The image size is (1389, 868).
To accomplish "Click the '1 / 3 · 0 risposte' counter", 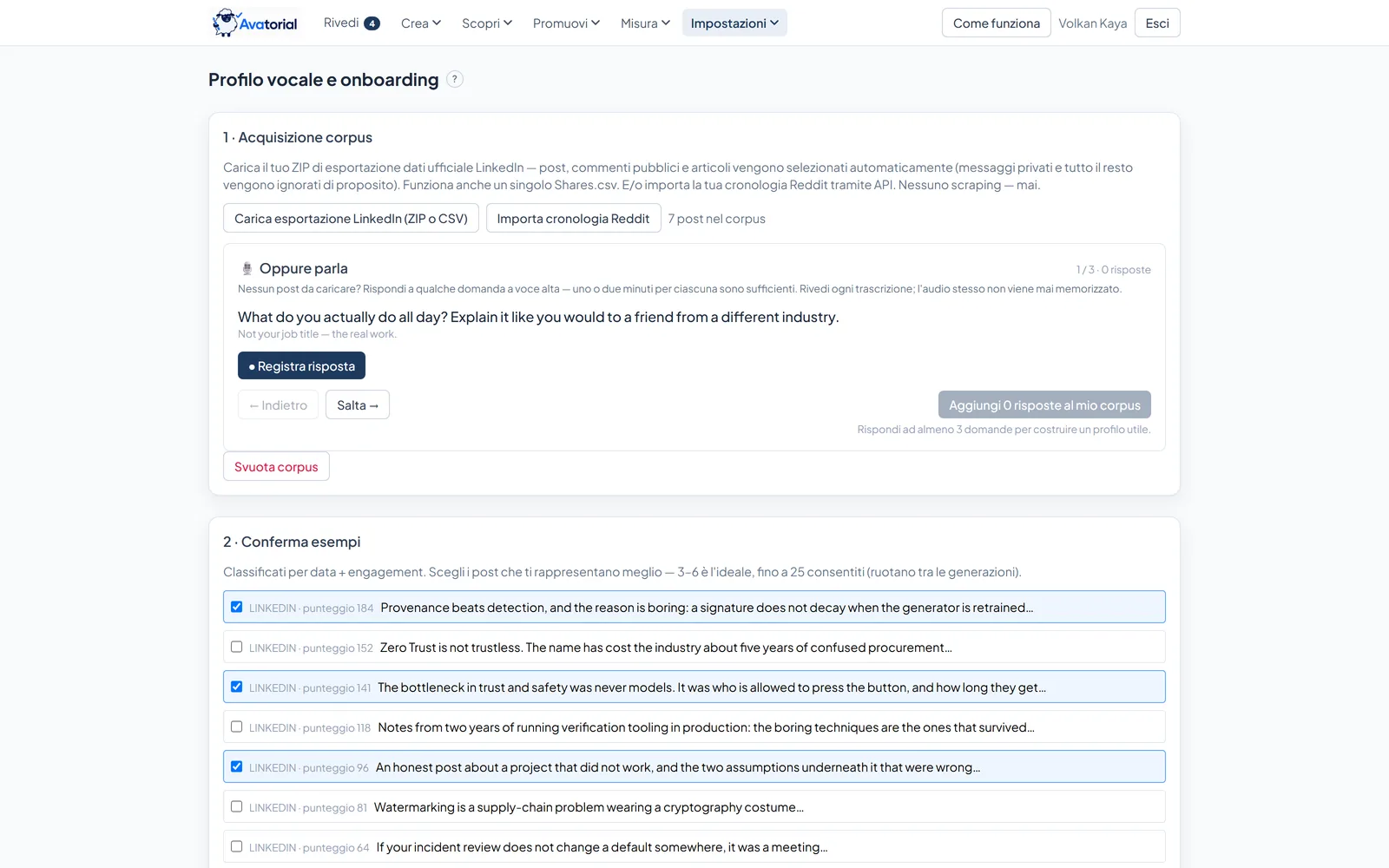I will pos(1113,270).
